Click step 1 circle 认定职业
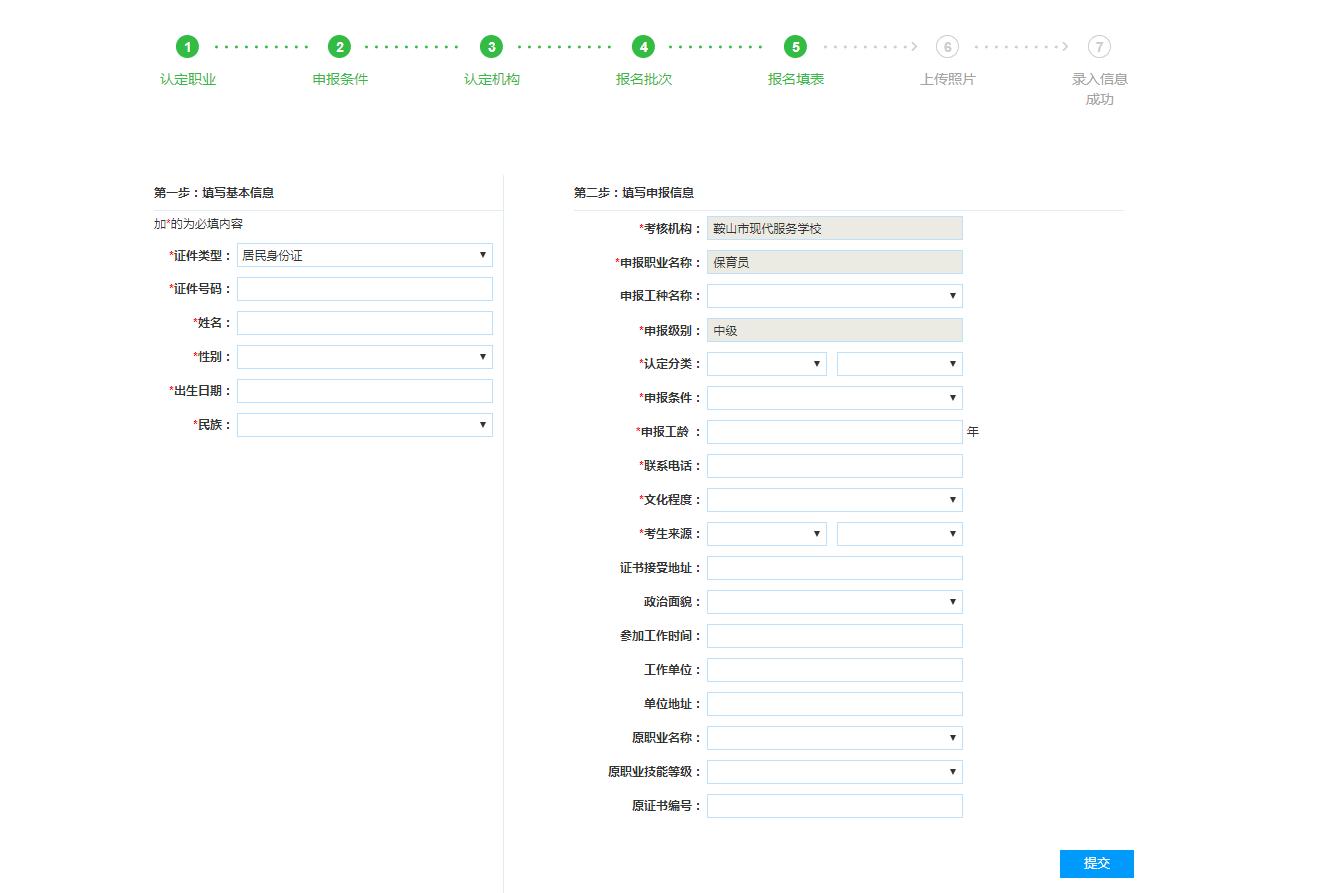Screen dimensions: 1320x893 pos(187,47)
